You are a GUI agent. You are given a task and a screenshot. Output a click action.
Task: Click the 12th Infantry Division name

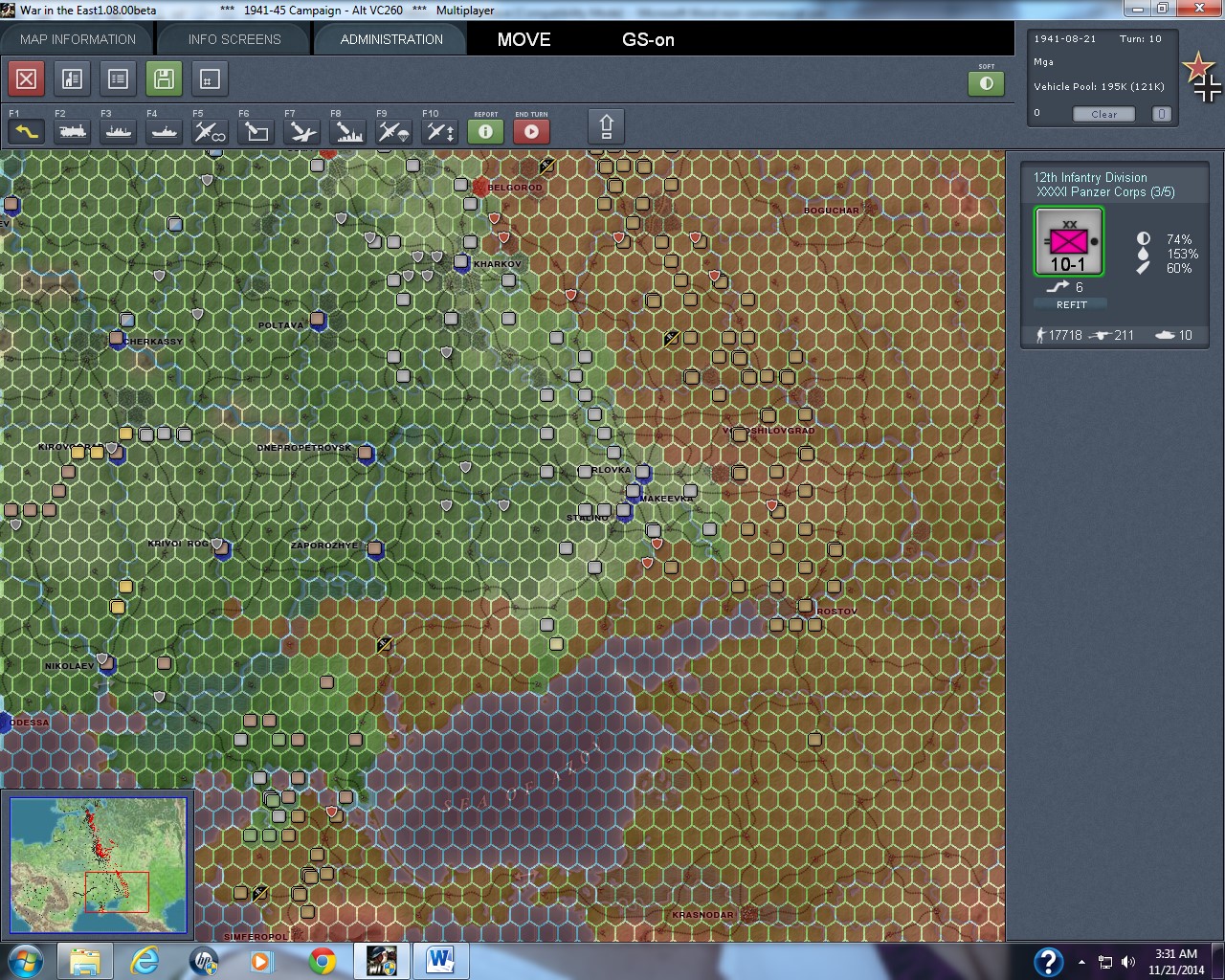click(1090, 177)
